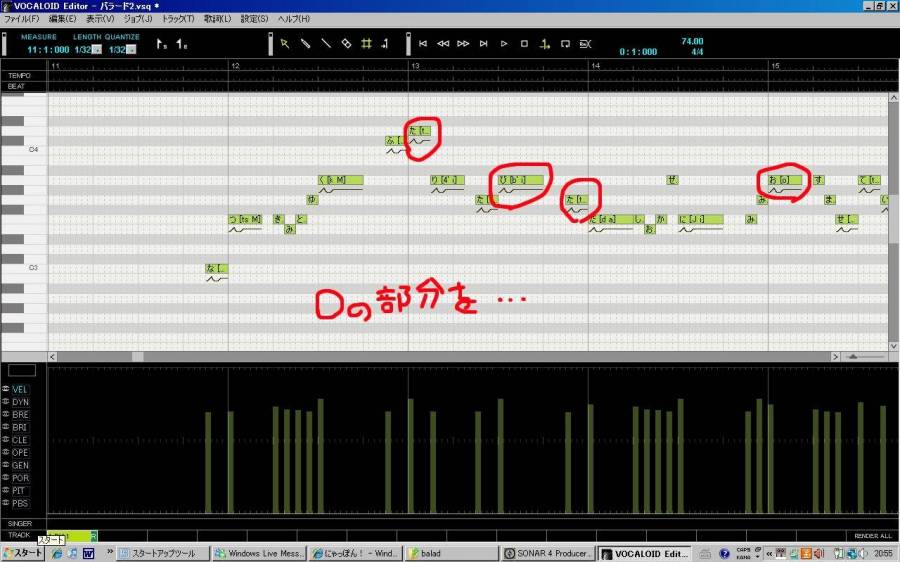900x562 pixels.
Task: Open スタートアップツール taskbar button
Action: tap(163, 553)
